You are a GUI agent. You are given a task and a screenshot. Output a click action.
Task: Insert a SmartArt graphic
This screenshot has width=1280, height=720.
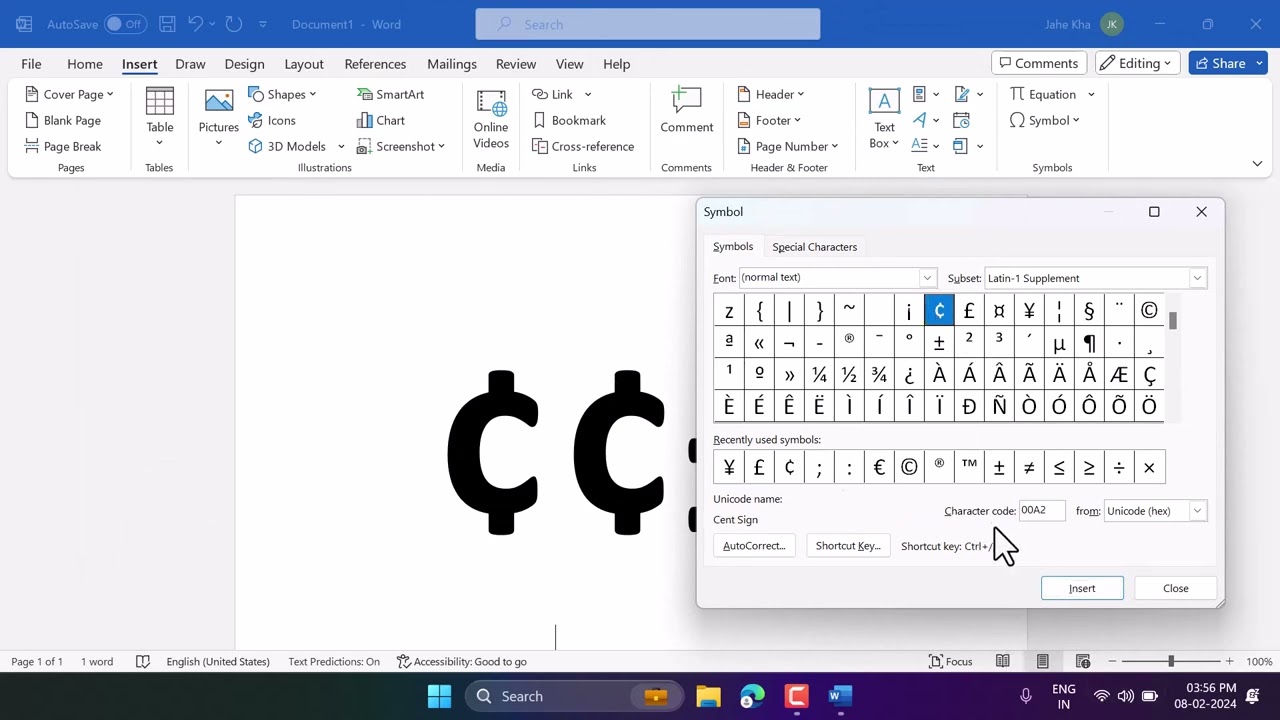tap(390, 94)
